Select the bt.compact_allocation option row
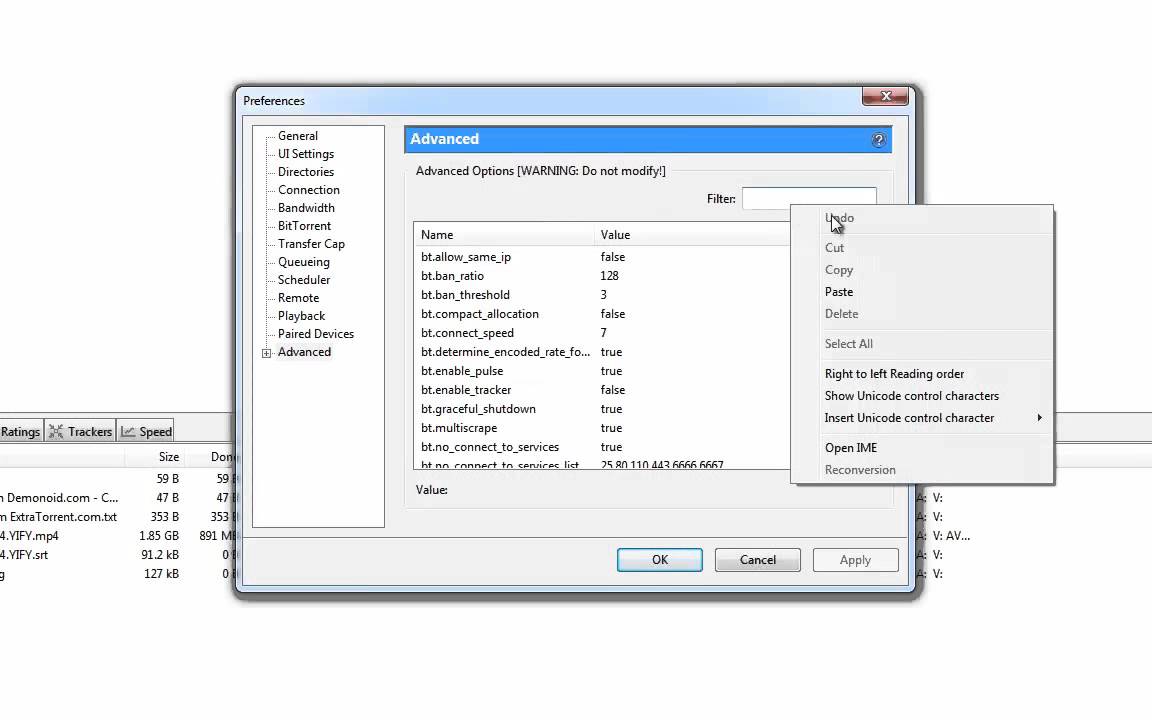 pos(602,314)
